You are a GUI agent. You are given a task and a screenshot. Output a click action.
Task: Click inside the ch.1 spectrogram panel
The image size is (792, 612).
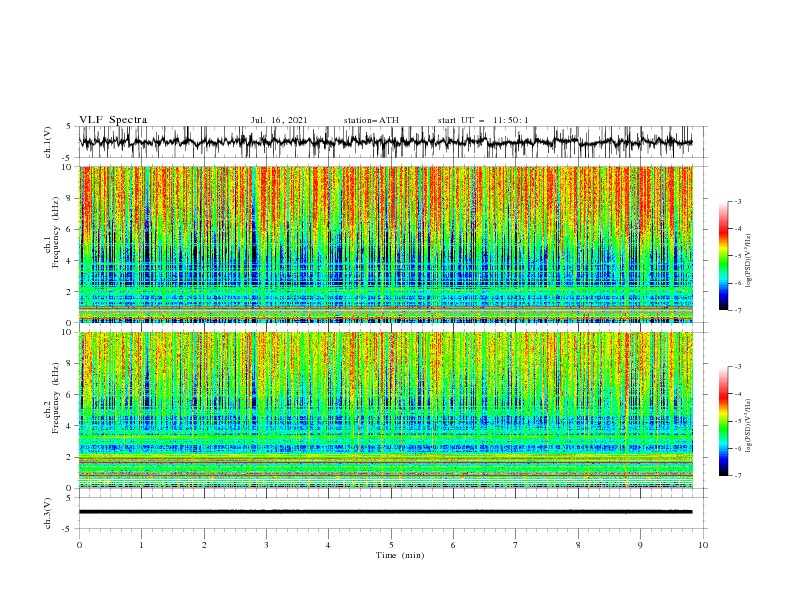tap(386, 244)
